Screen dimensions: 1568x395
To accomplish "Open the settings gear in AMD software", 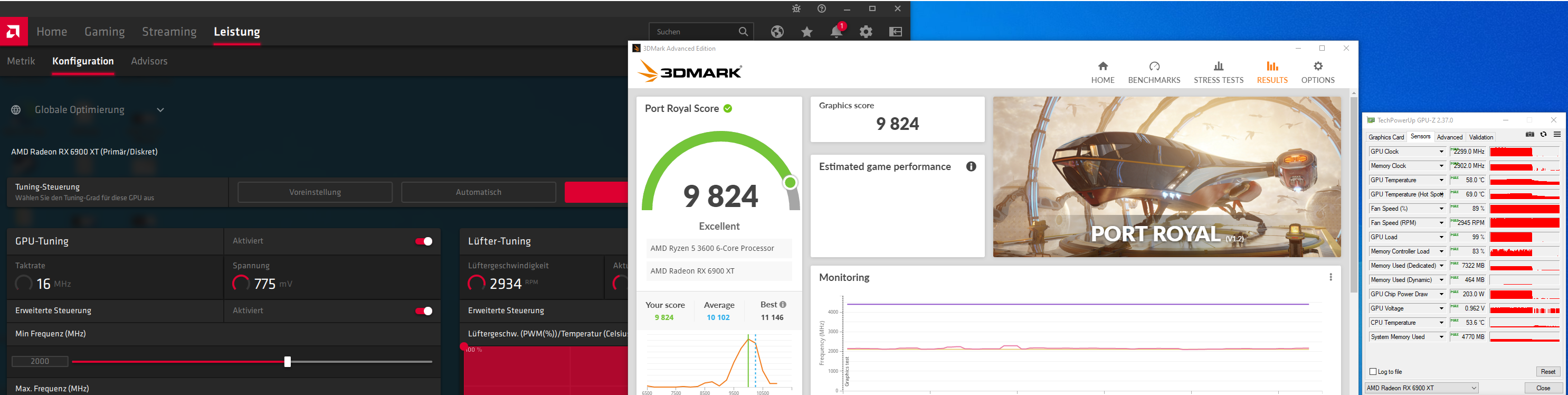I will [866, 32].
